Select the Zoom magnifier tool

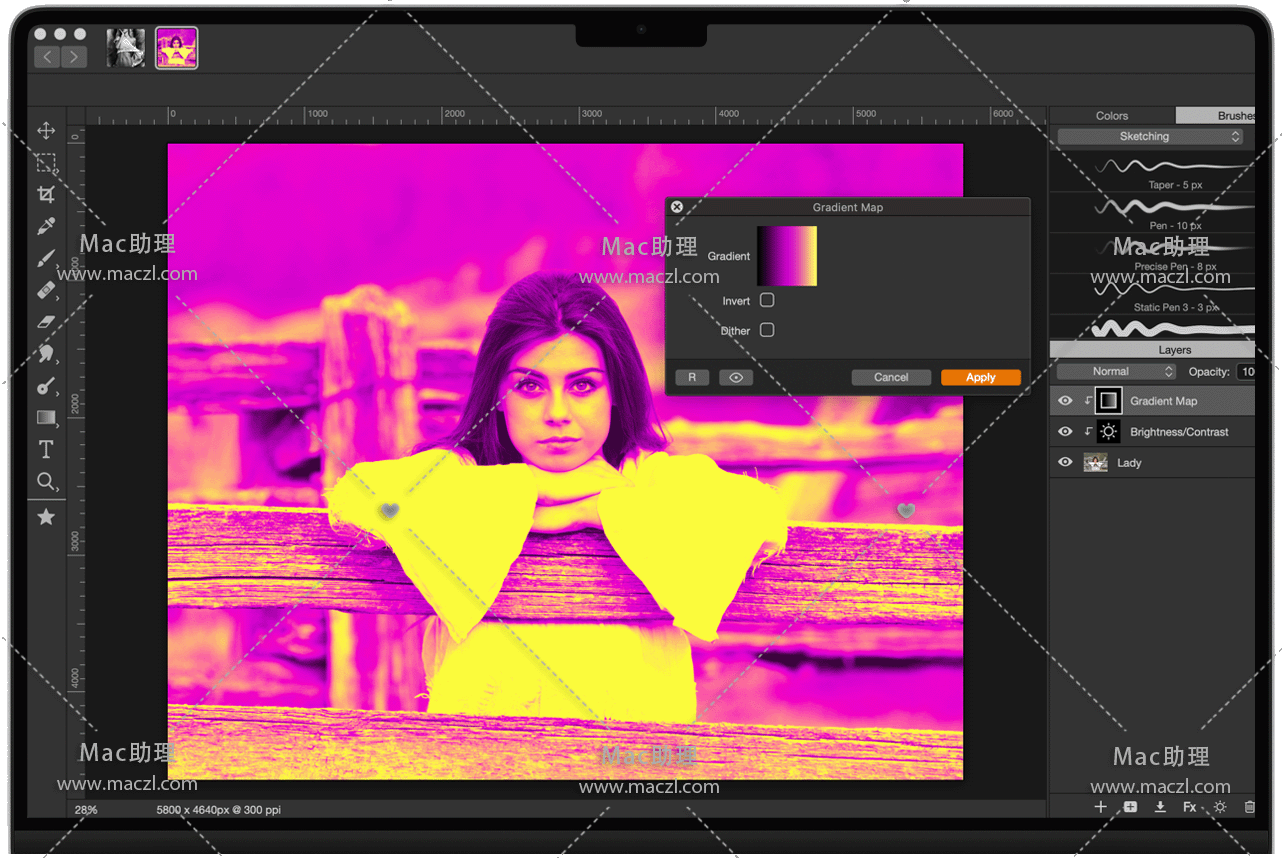click(x=46, y=481)
